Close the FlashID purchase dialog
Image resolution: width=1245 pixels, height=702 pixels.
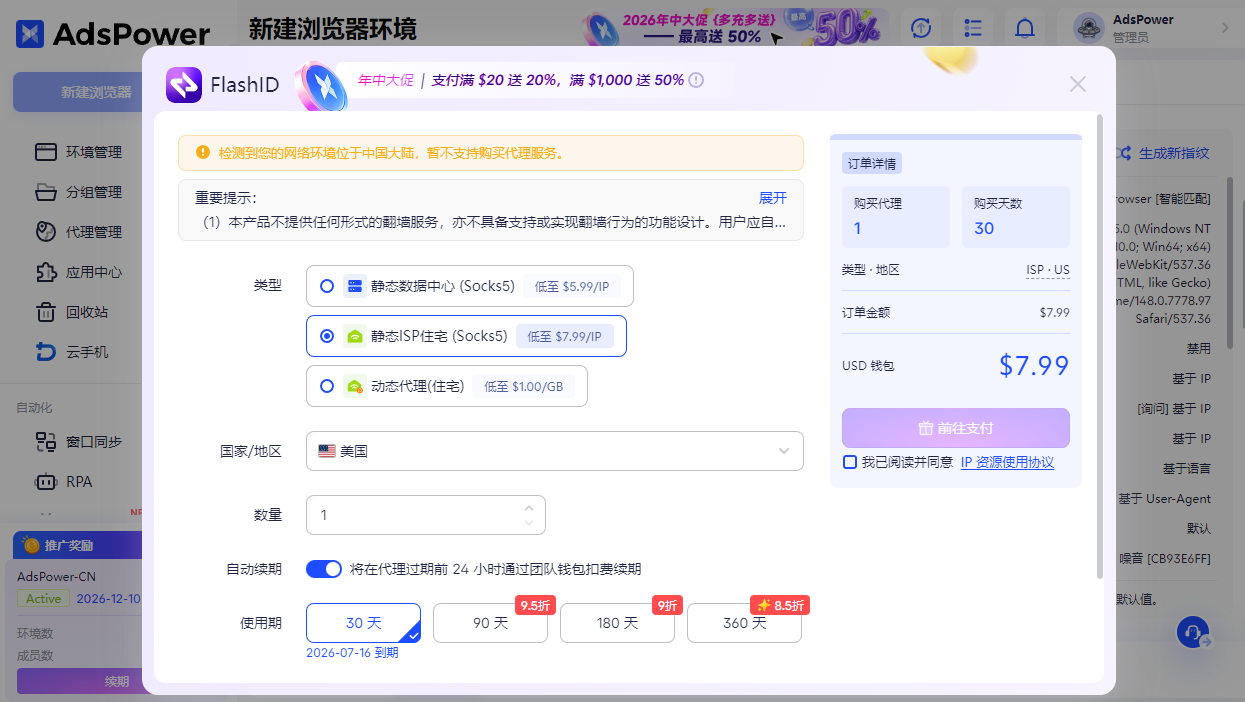(x=1077, y=84)
